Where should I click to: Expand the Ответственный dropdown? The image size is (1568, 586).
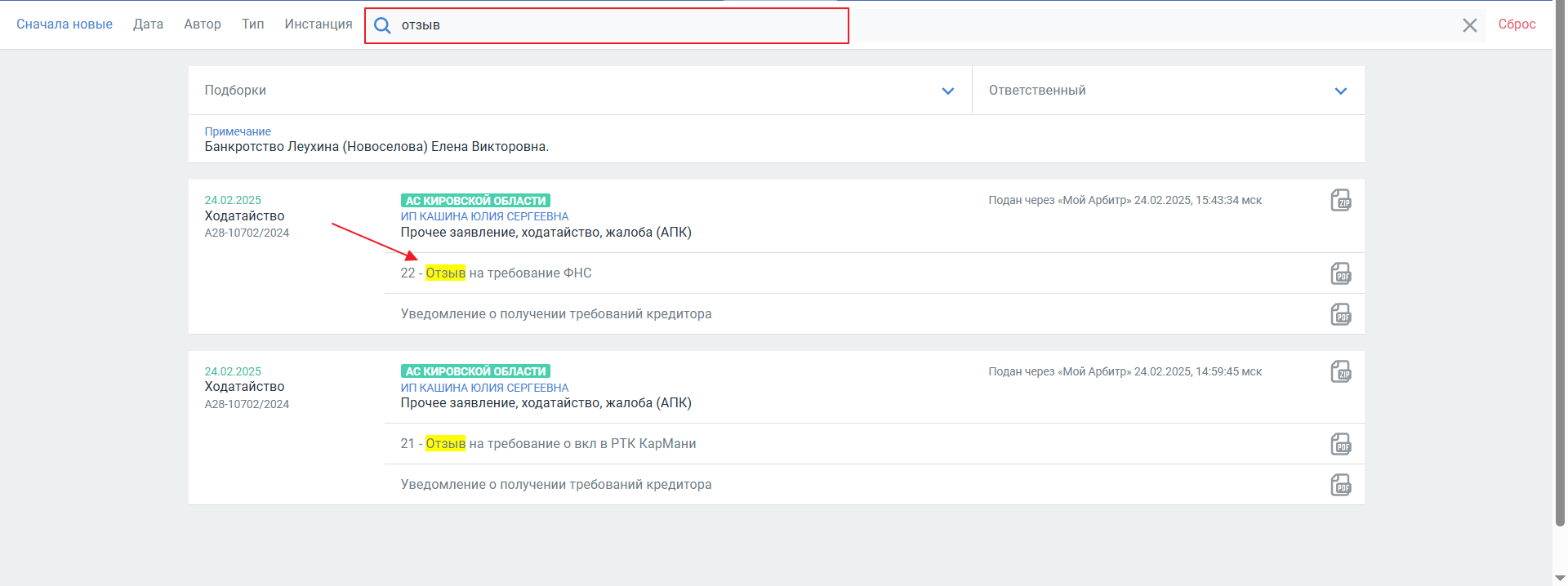[1340, 91]
